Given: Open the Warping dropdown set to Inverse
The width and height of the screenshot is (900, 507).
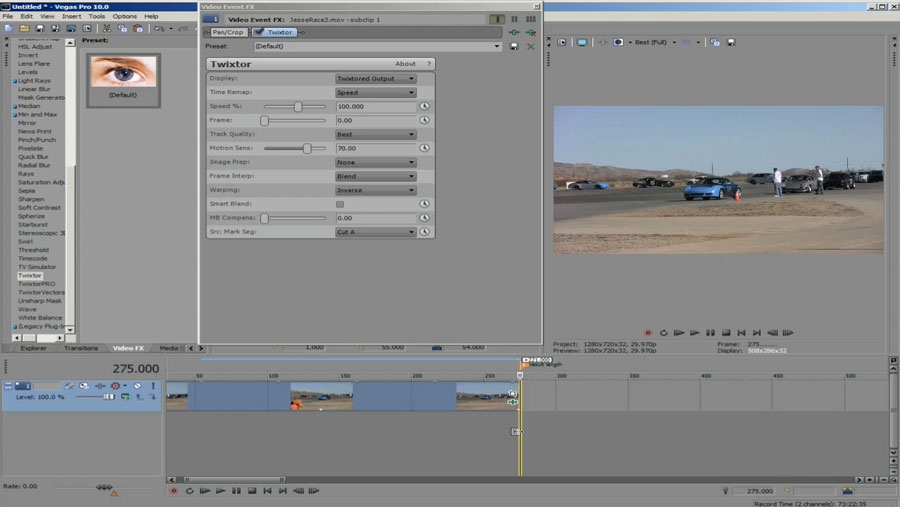Looking at the screenshot, I should (376, 190).
